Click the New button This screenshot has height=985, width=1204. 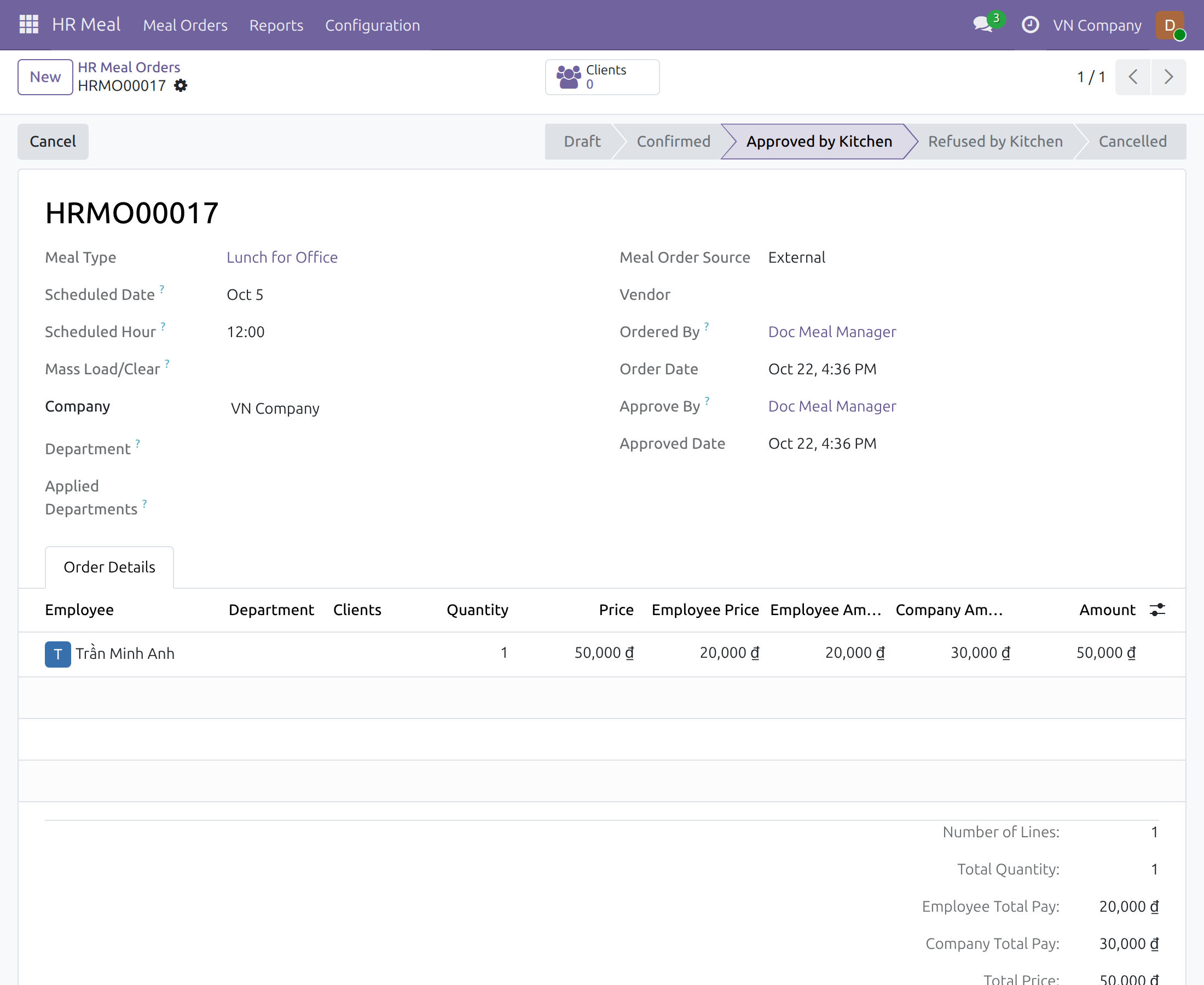45,77
